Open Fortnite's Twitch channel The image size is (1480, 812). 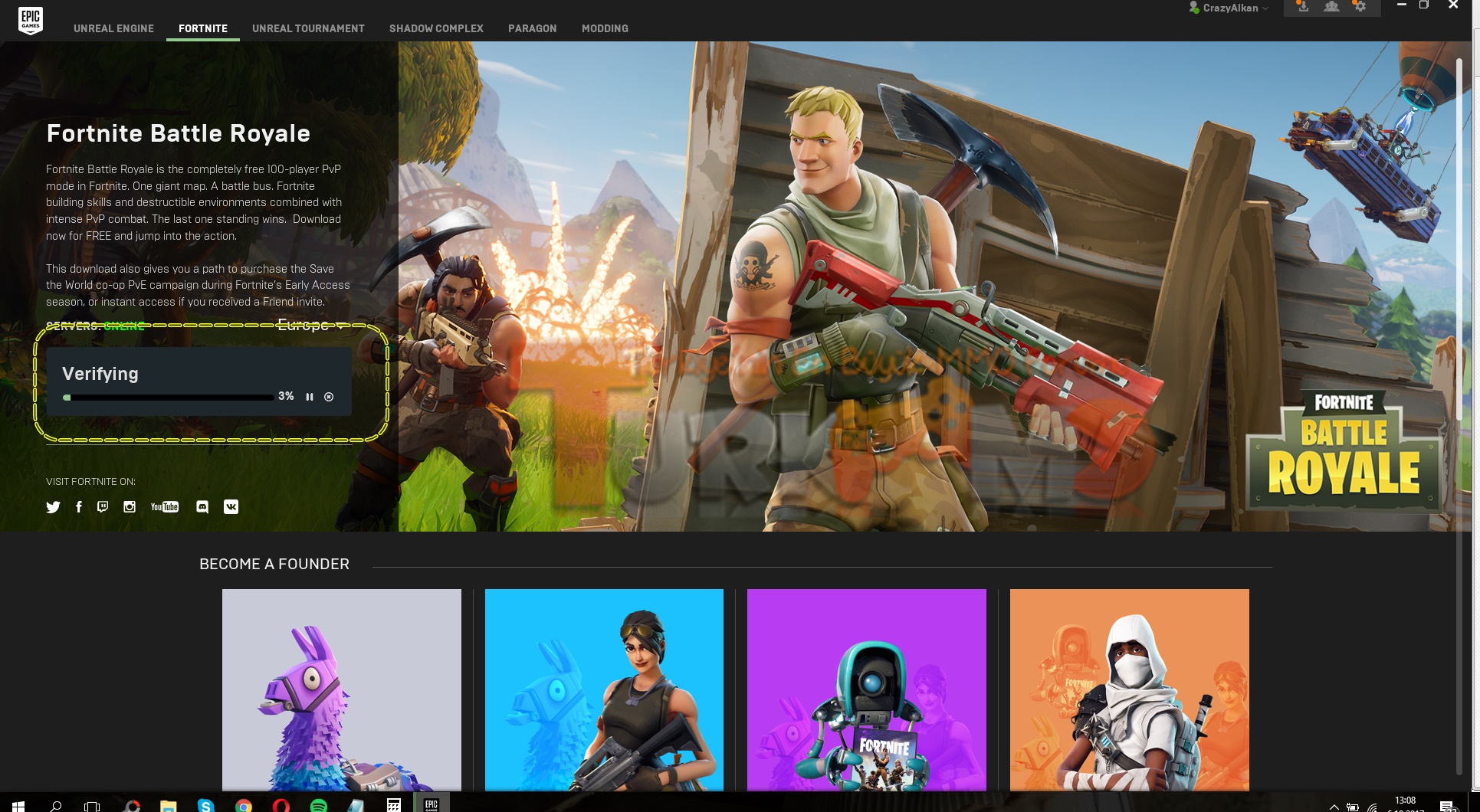103,506
